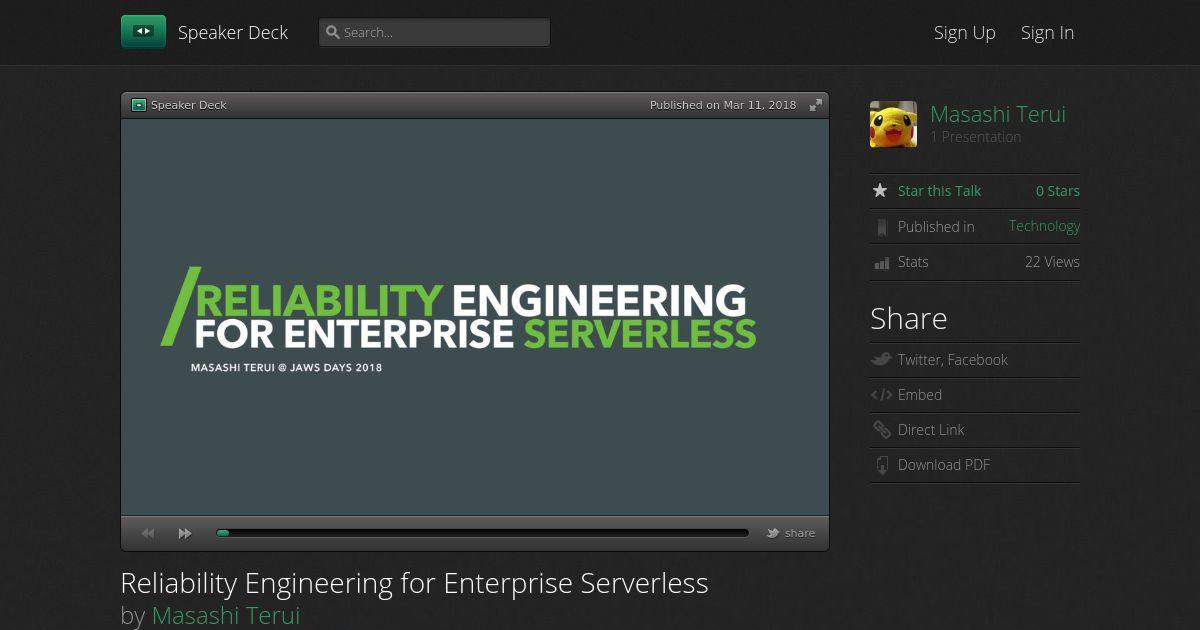This screenshot has height=630, width=1200.
Task: Open the Sign In page
Action: 1047,32
